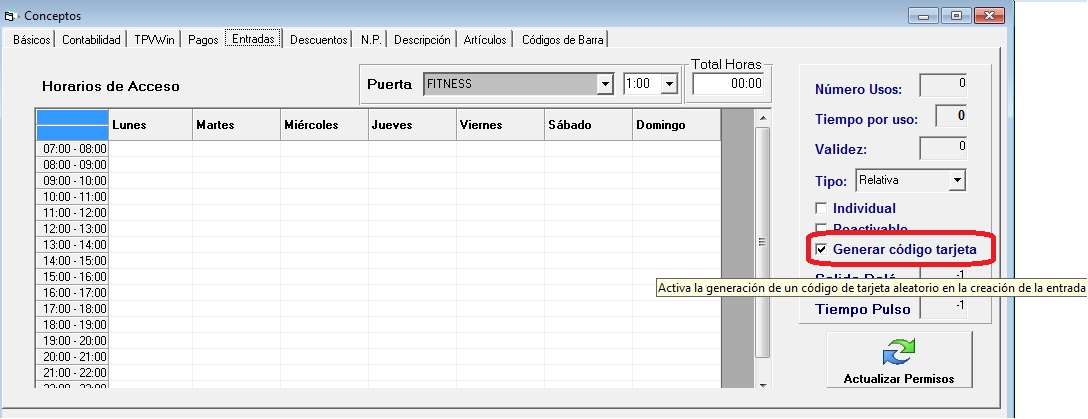The height and width of the screenshot is (419, 1088).
Task: Click the 16:00 - 17:00 row header
Action: [x=73, y=292]
